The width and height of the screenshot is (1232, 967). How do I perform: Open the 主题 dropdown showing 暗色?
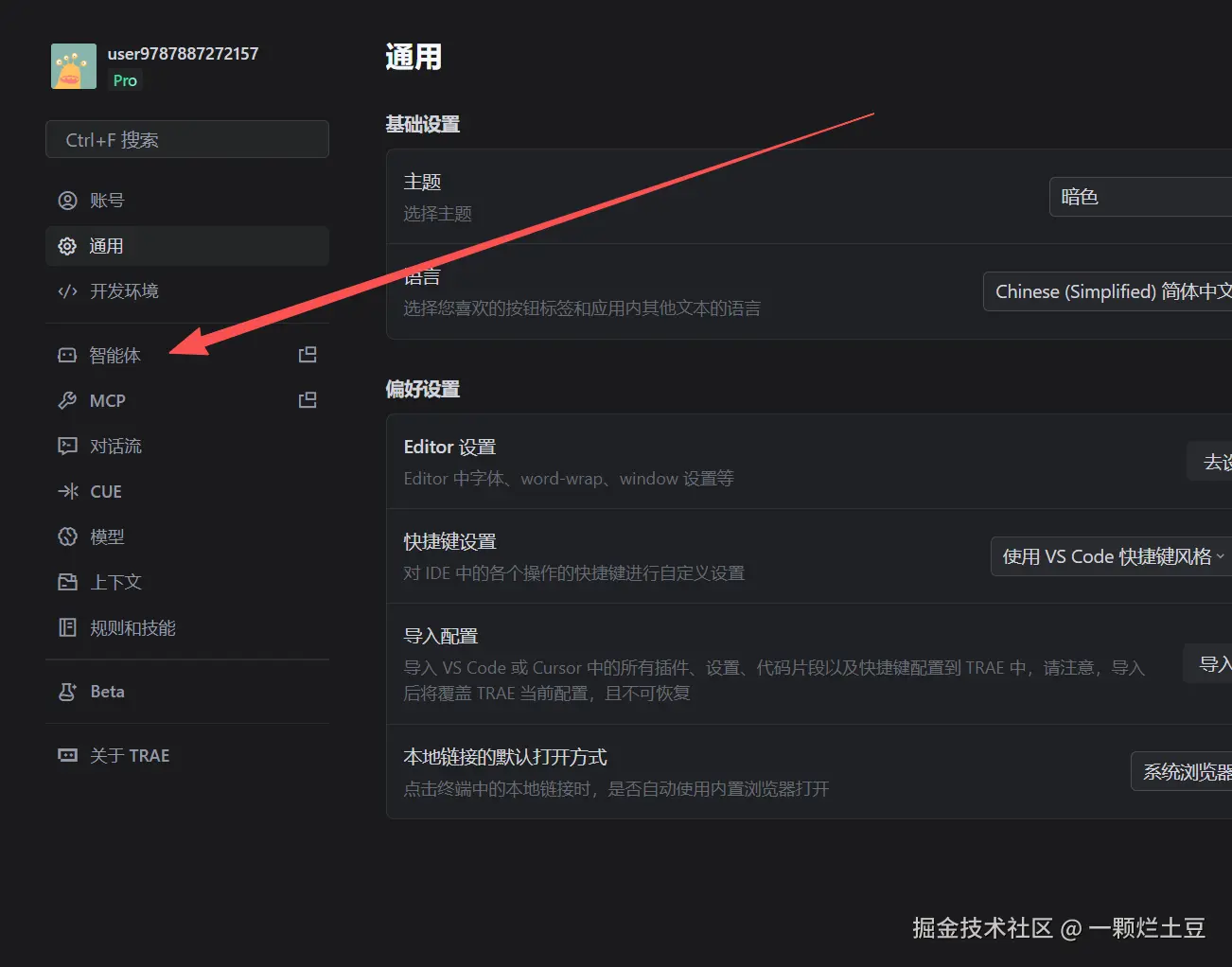[x=1140, y=197]
